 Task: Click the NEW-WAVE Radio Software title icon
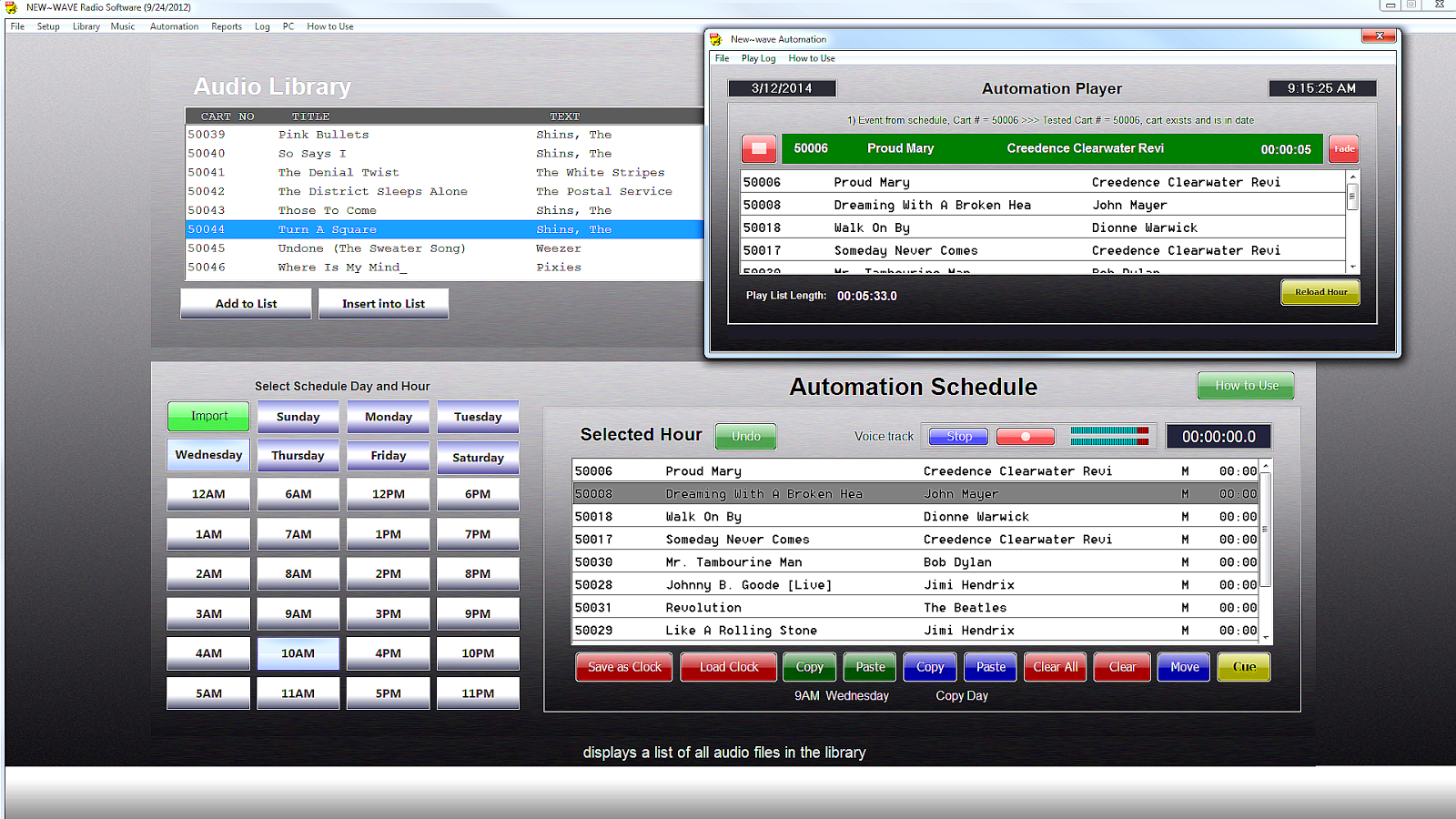pos(11,7)
